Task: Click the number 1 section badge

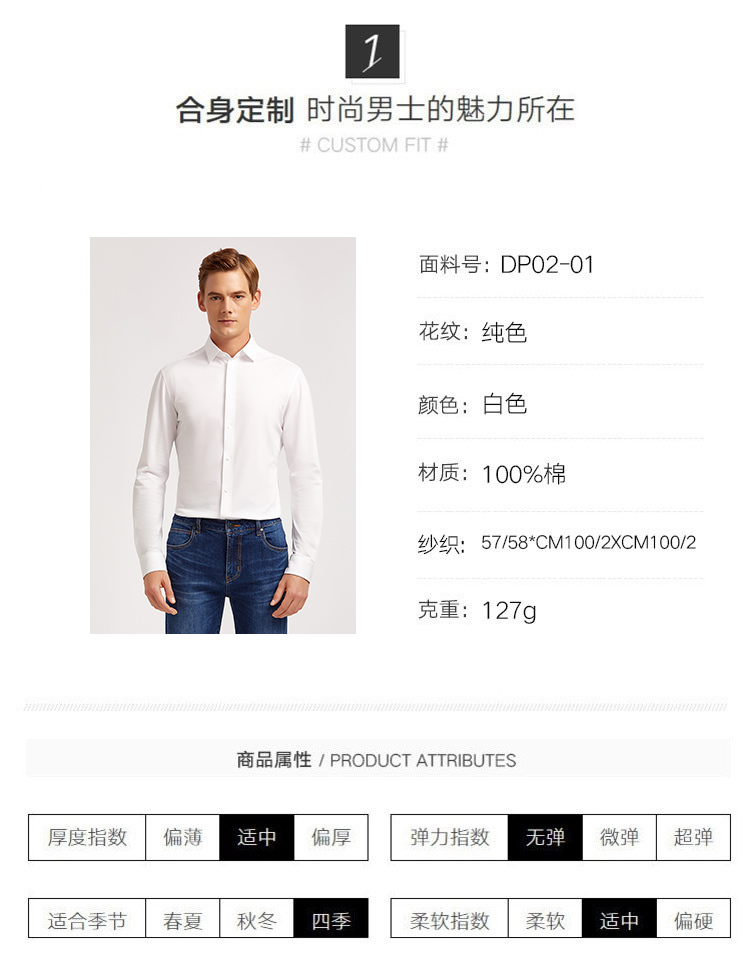Action: [x=372, y=52]
